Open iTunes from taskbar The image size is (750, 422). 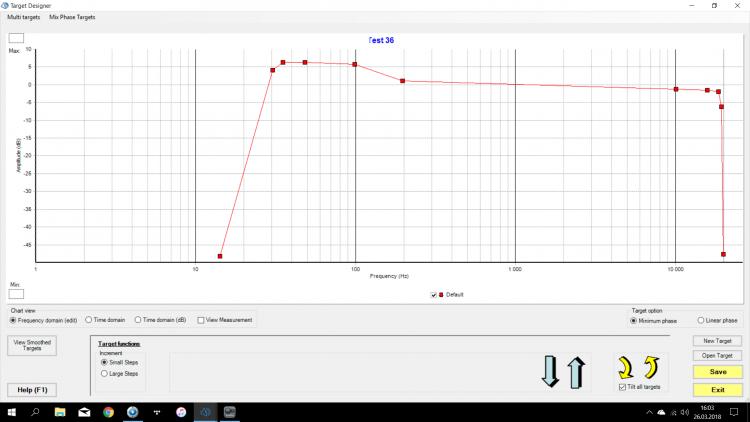click(181, 412)
